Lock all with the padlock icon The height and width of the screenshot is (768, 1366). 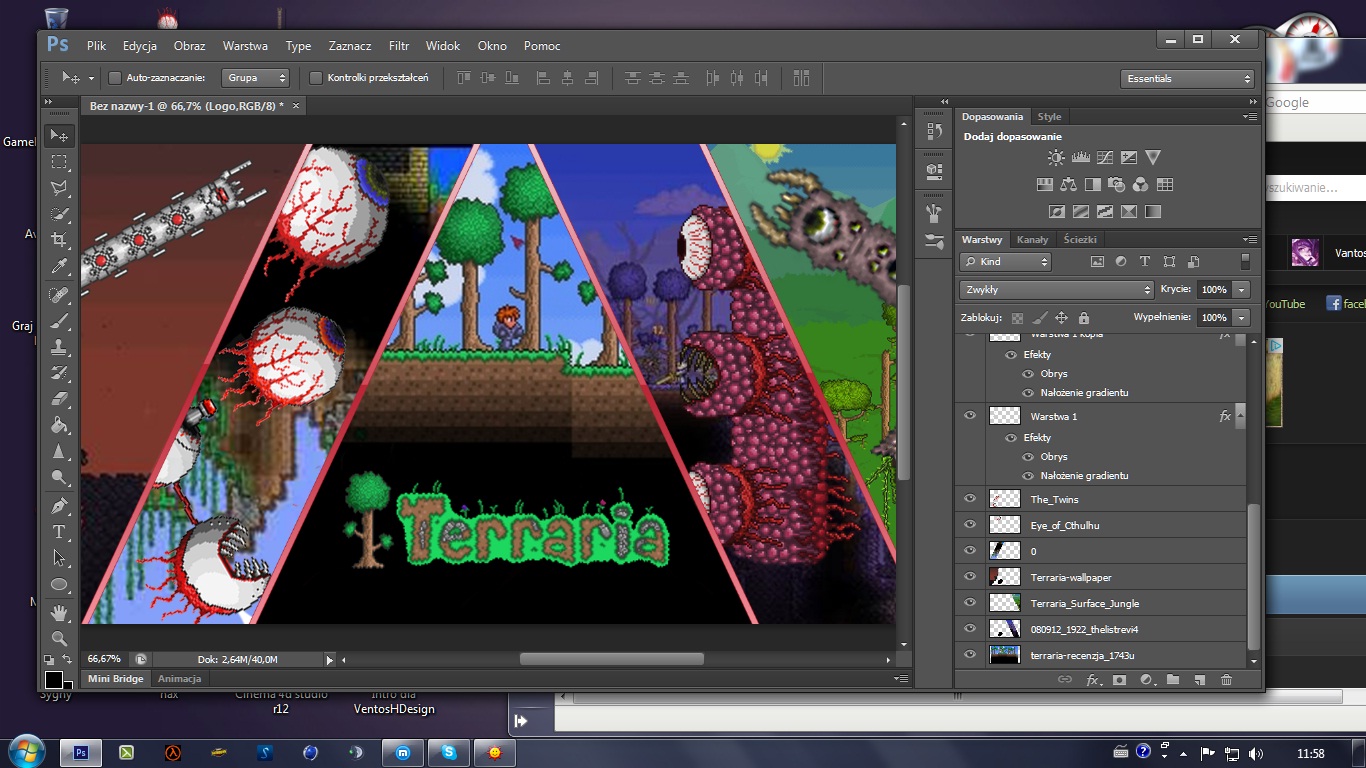click(x=1083, y=318)
